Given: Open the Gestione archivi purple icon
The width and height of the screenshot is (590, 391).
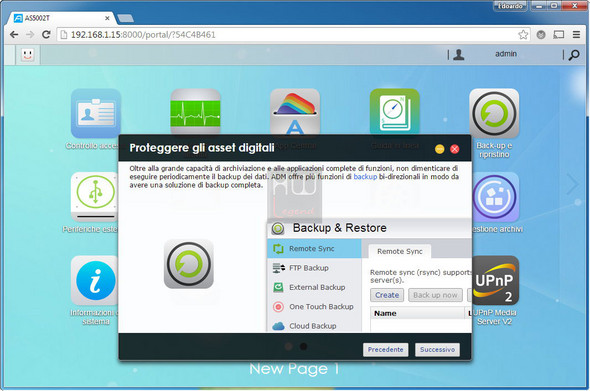Looking at the screenshot, I should click(x=495, y=197).
